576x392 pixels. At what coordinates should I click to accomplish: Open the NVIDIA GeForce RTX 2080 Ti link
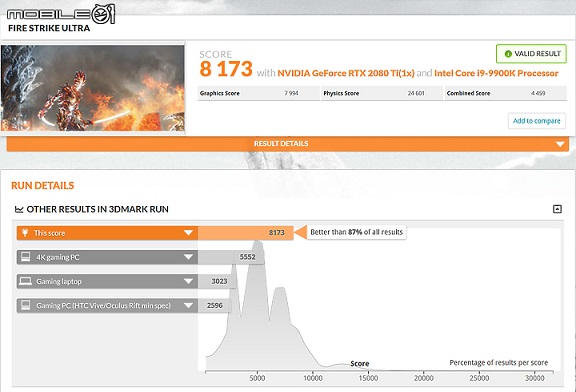click(x=346, y=73)
